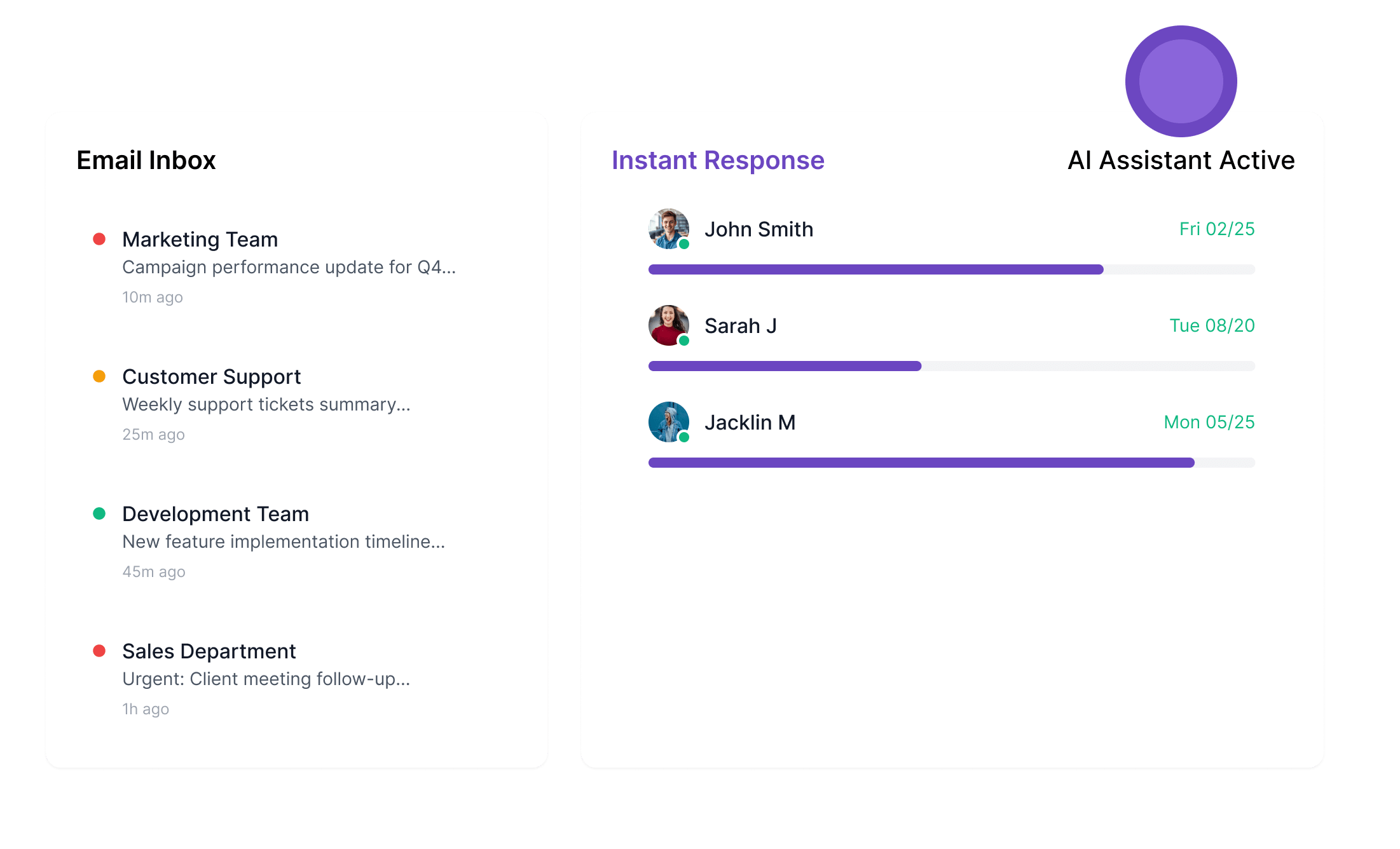This screenshot has height=849, width=1400.
Task: Click John Smith's progress bar
Action: point(951,269)
